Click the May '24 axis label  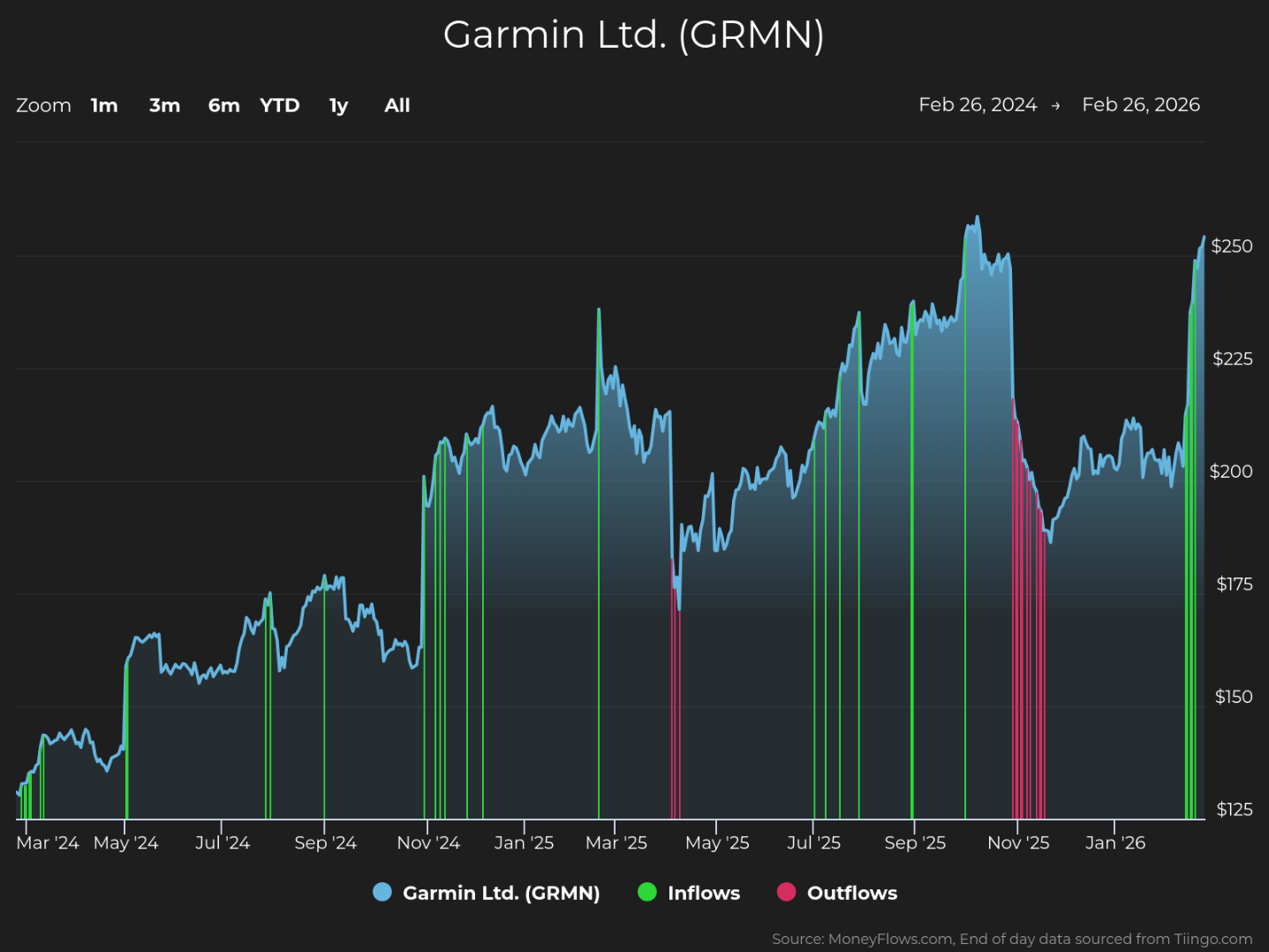tap(125, 842)
